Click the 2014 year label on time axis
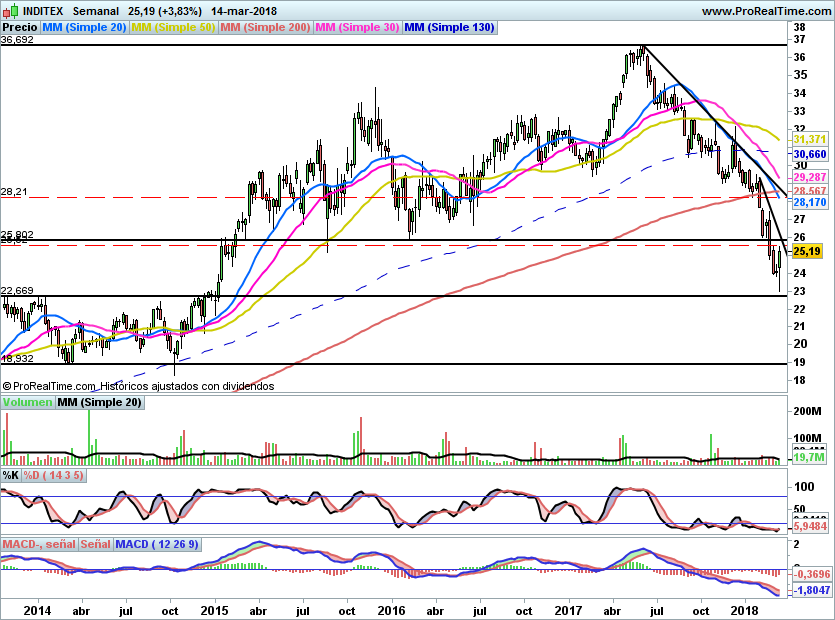Viewport: 835px width, 620px height. tap(37, 610)
